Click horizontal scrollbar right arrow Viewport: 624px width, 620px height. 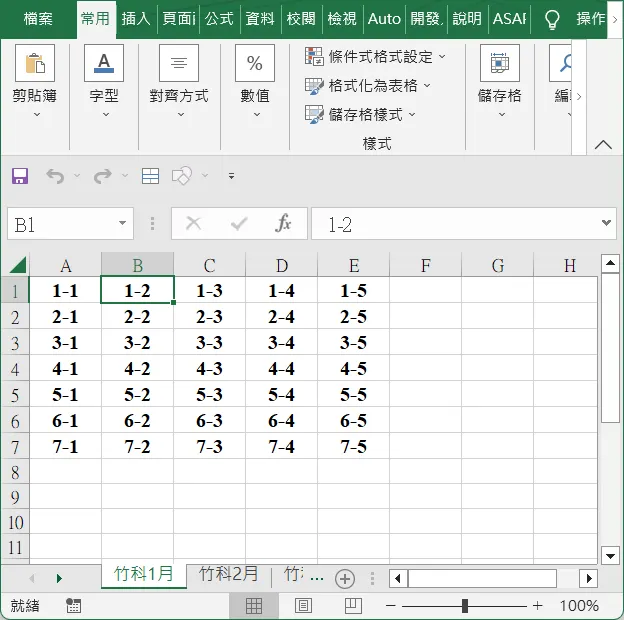pyautogui.click(x=589, y=578)
